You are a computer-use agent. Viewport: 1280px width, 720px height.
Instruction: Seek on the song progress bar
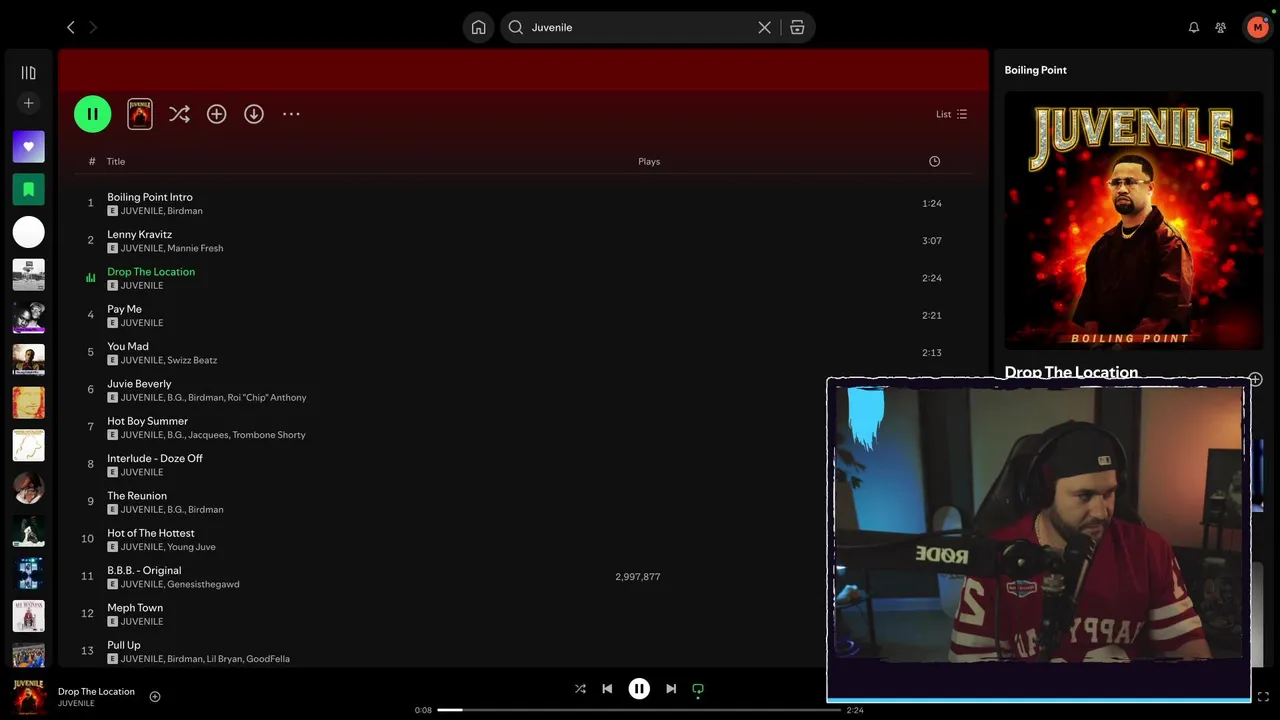(639, 710)
